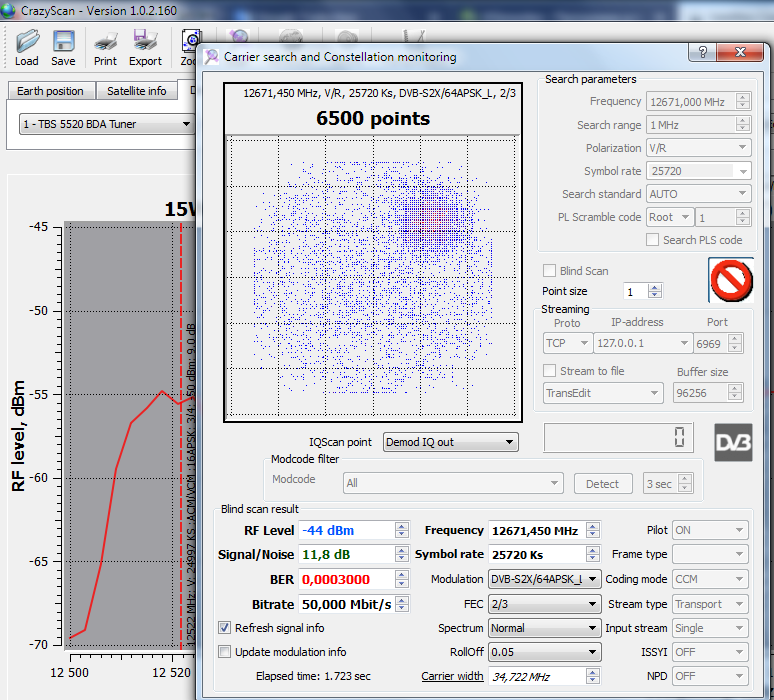Click the Load toolbar icon
This screenshot has height=700, width=774.
pos(26,47)
